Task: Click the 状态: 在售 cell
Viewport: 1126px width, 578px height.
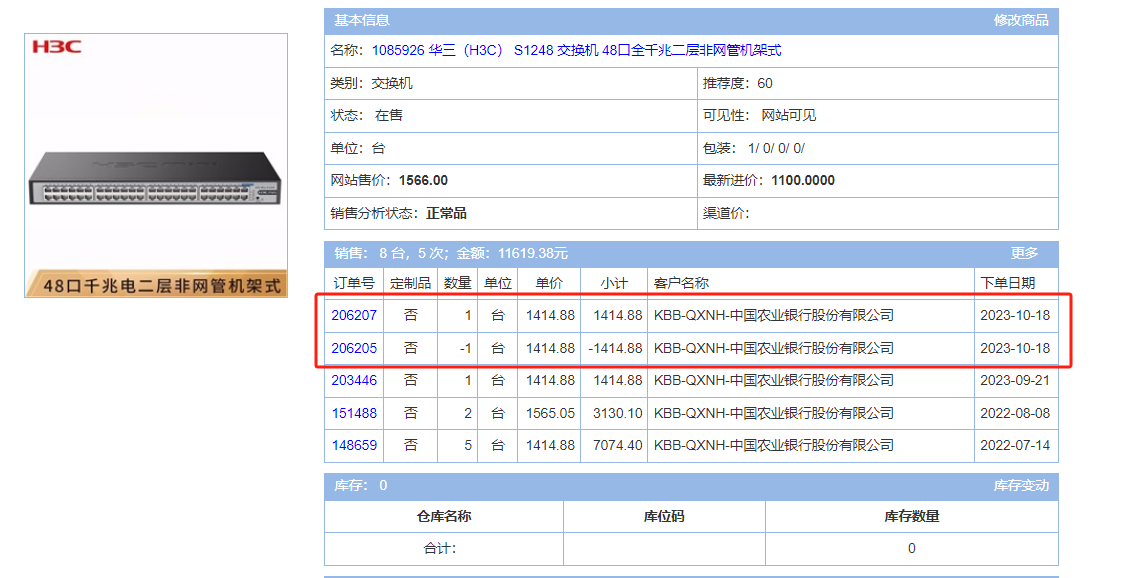Action: pos(511,116)
